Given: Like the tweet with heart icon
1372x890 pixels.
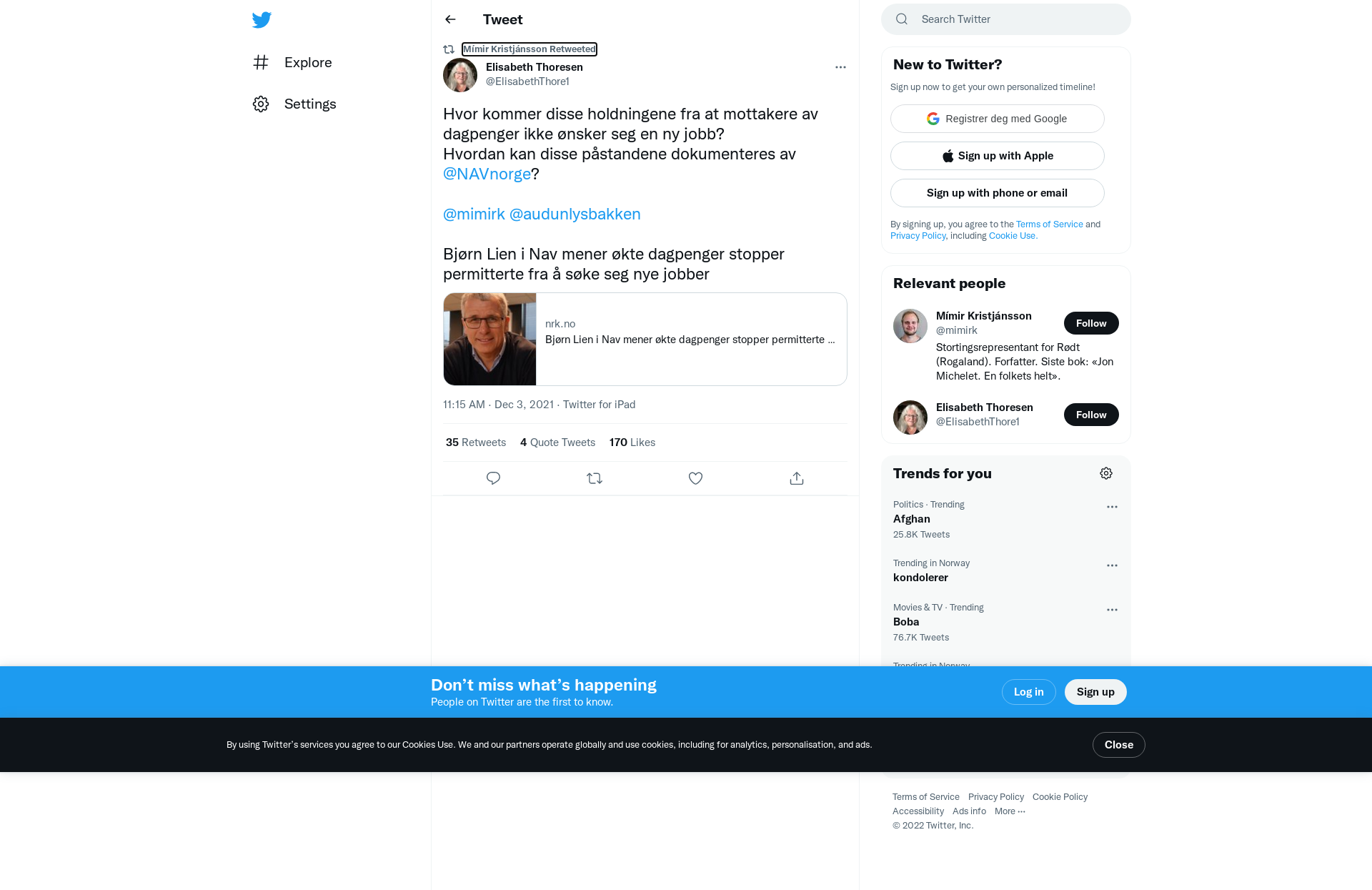Looking at the screenshot, I should click(x=695, y=478).
